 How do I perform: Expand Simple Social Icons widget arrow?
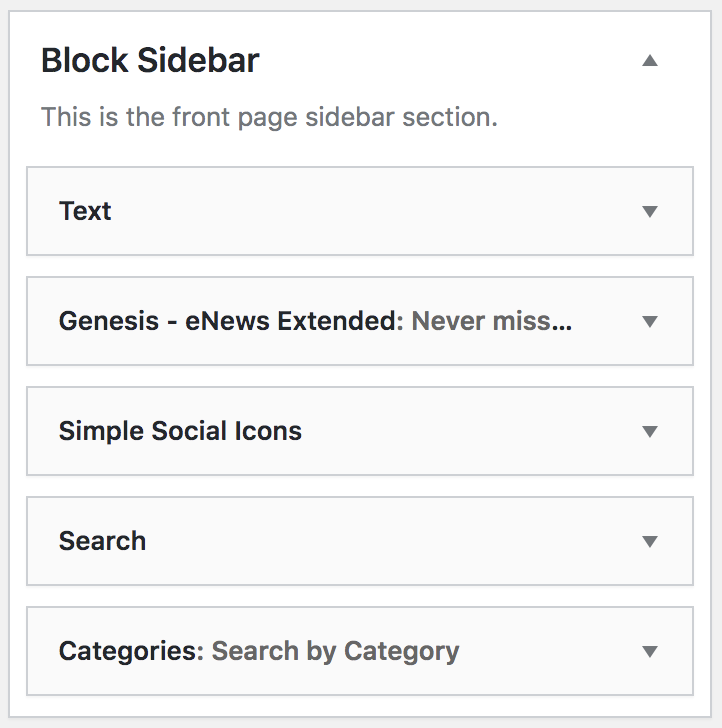coord(650,431)
